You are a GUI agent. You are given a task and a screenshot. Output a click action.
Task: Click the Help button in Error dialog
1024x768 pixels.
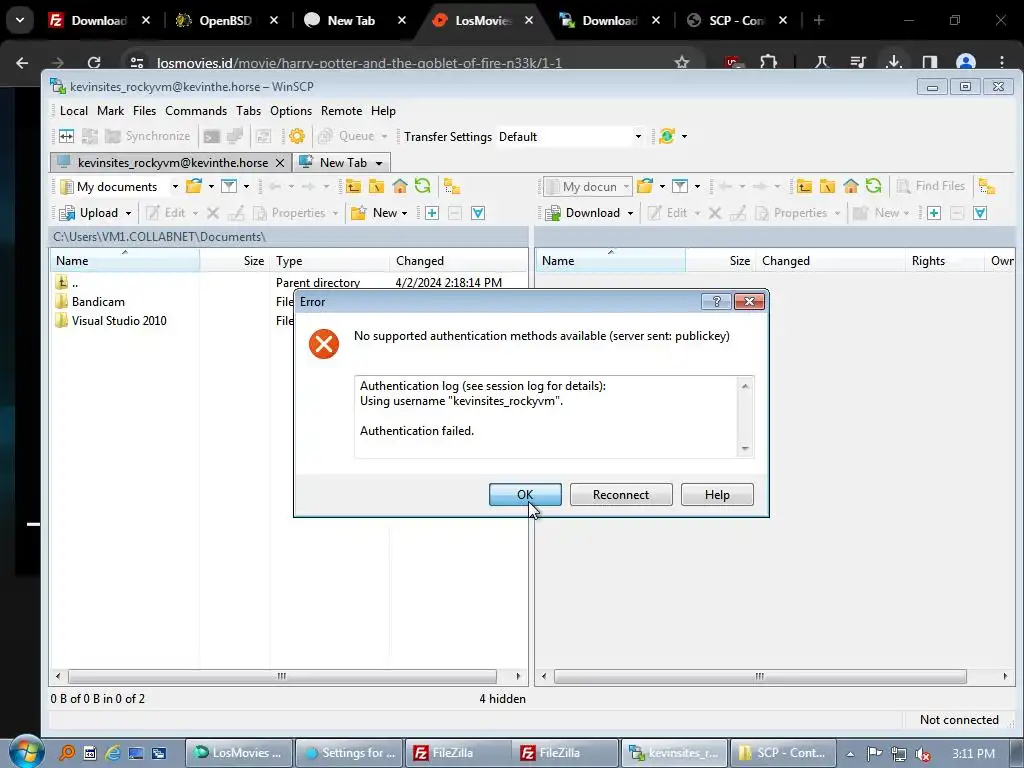717,494
